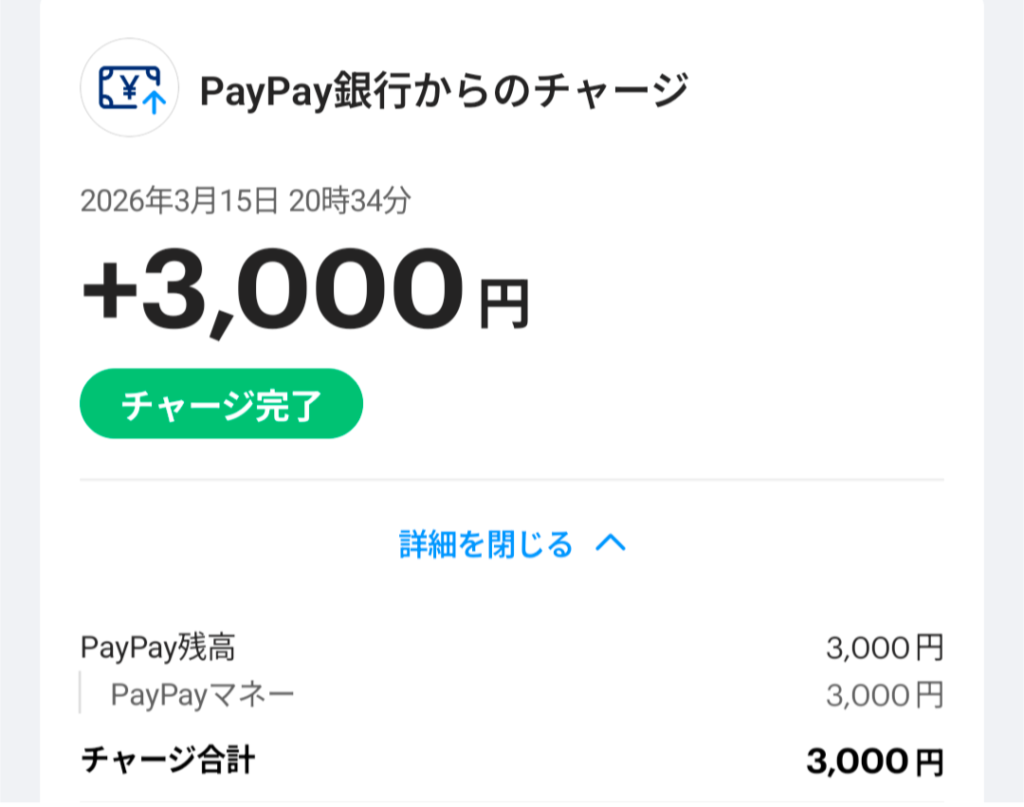Click the PayPay残高 value of 3,000円
Viewport: 1024px width, 807px height.
click(884, 648)
